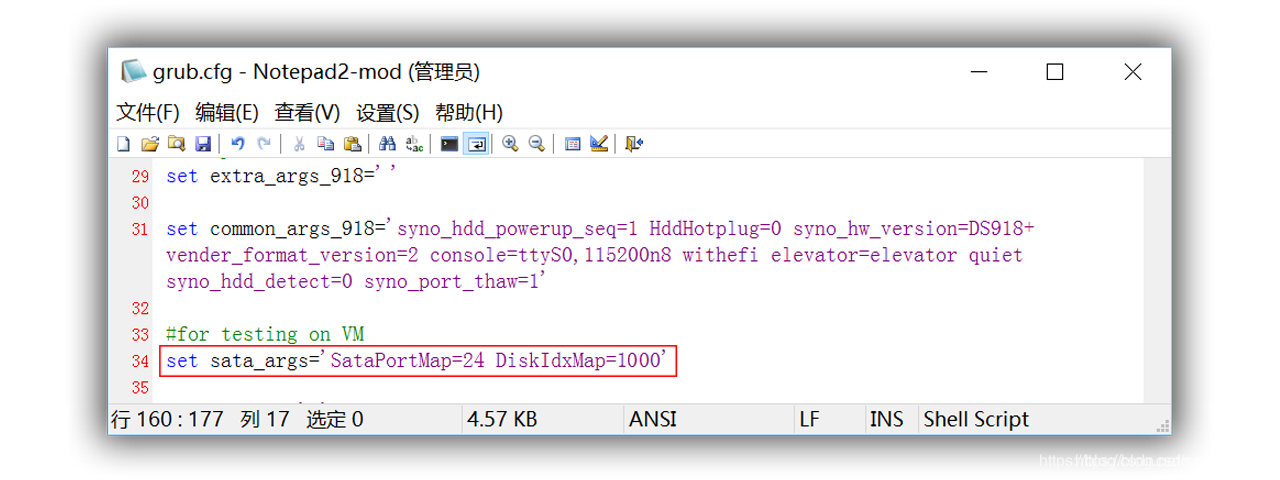This screenshot has width=1280, height=480.
Task: Click in the 'SataPortMap=24' text
Action: [408, 360]
